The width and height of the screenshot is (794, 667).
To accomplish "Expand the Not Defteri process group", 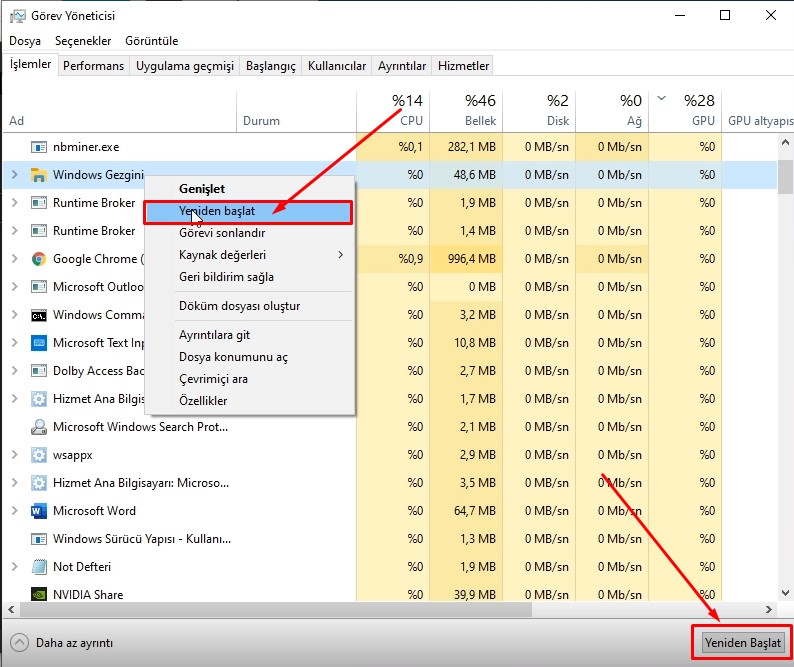I will tap(14, 567).
